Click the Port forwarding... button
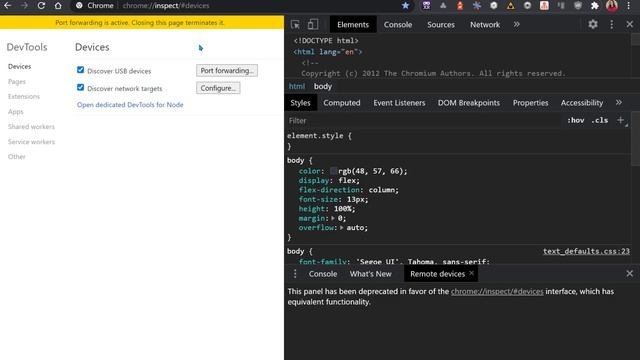640x360 pixels. [227, 70]
